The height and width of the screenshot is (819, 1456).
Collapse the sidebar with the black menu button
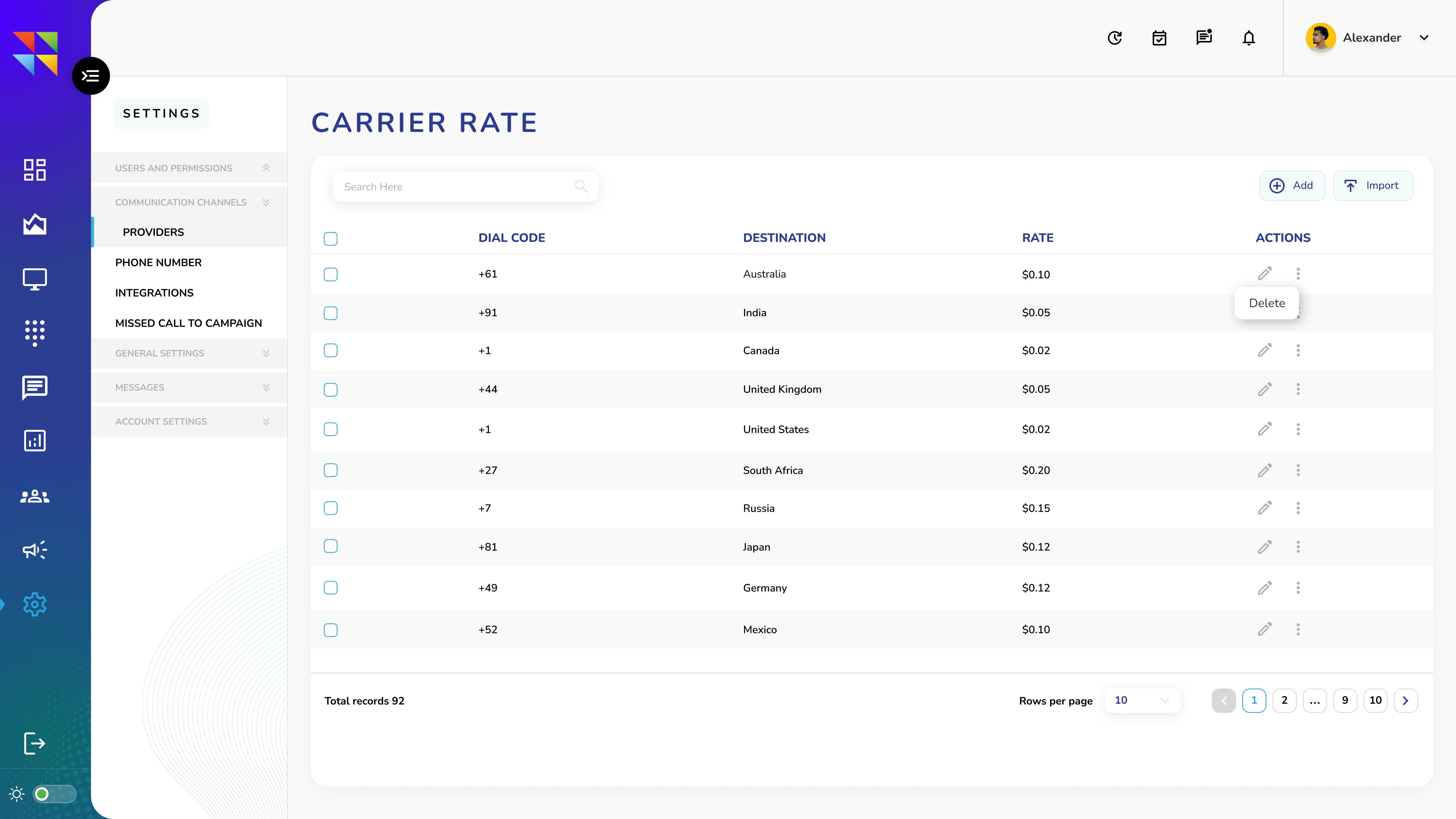click(90, 76)
